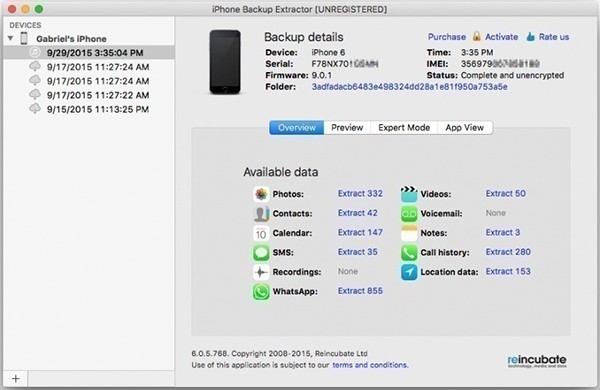Click Extract 42 for Contacts
Screen dimensions: 600x390
[357, 213]
